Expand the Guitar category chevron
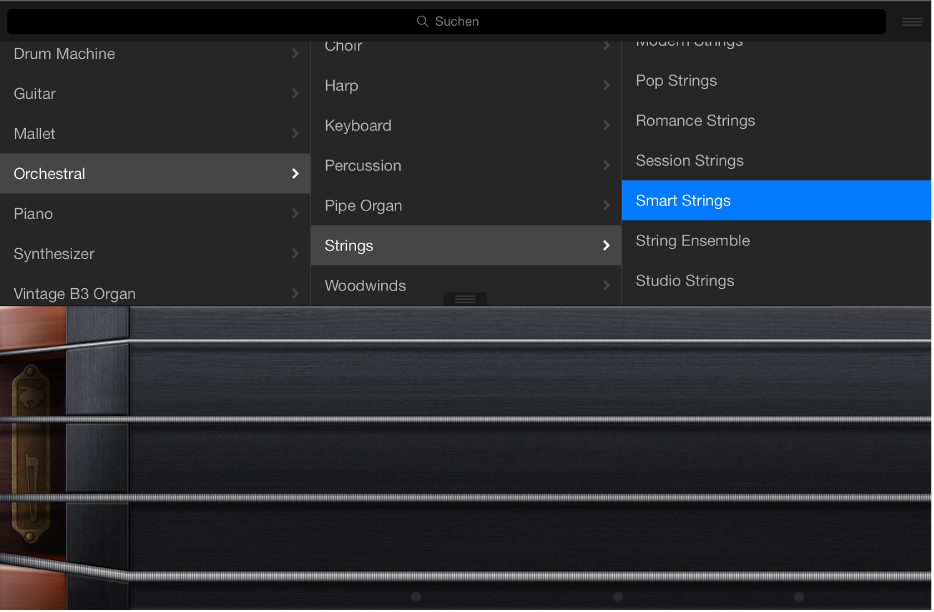Image resolution: width=934 pixels, height=612 pixels. point(295,93)
